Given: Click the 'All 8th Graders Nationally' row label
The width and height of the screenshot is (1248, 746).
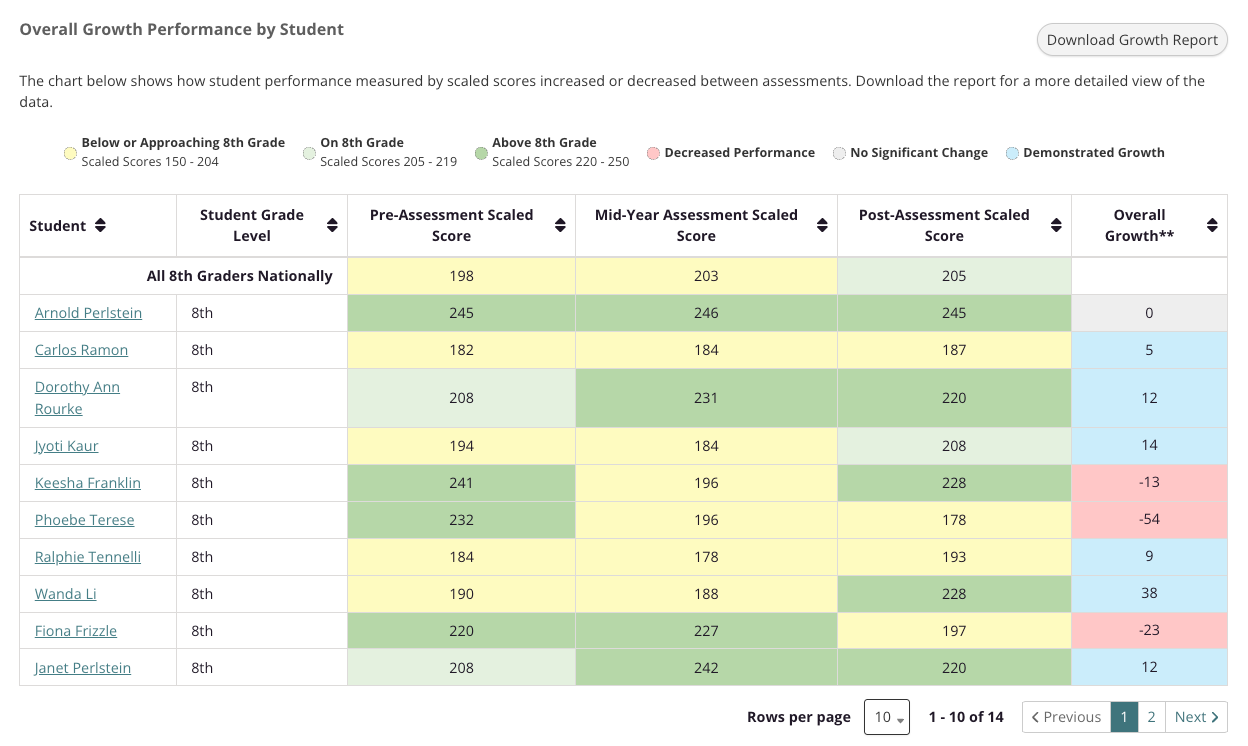Looking at the screenshot, I should (x=239, y=276).
